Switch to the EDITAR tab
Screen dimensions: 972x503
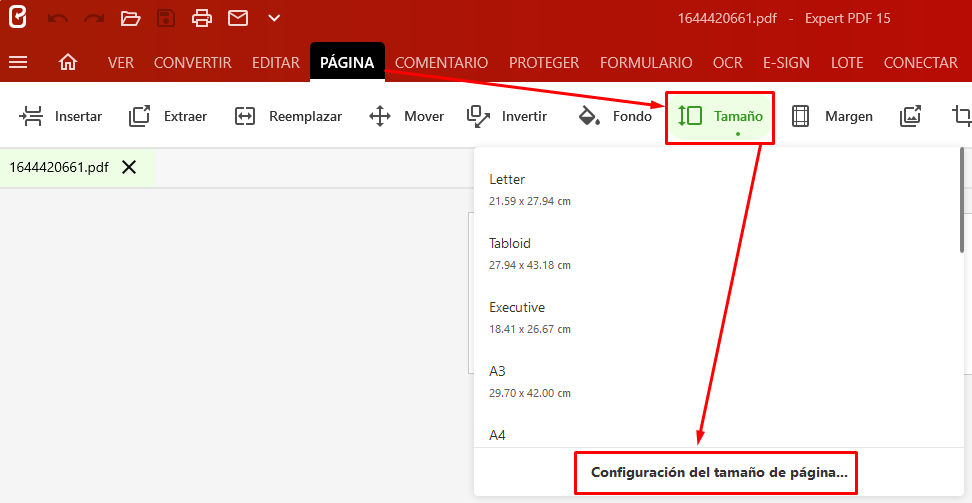[x=276, y=63]
